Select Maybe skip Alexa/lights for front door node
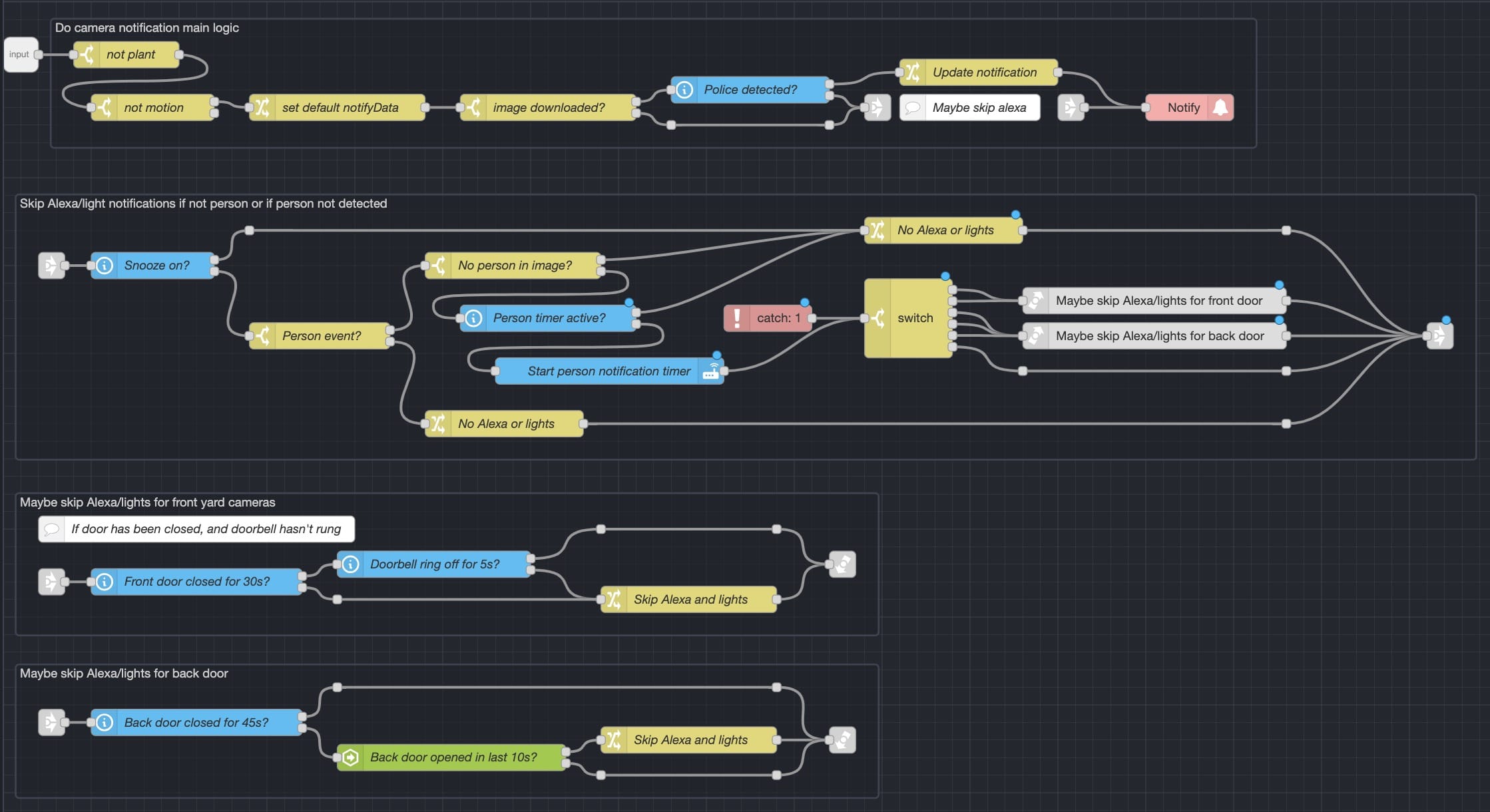Viewport: 1490px width, 812px height. pyautogui.click(x=1154, y=300)
